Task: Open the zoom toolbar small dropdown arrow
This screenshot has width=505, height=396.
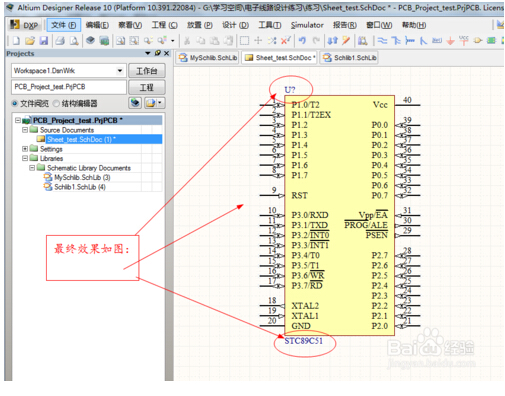Action: point(173,41)
